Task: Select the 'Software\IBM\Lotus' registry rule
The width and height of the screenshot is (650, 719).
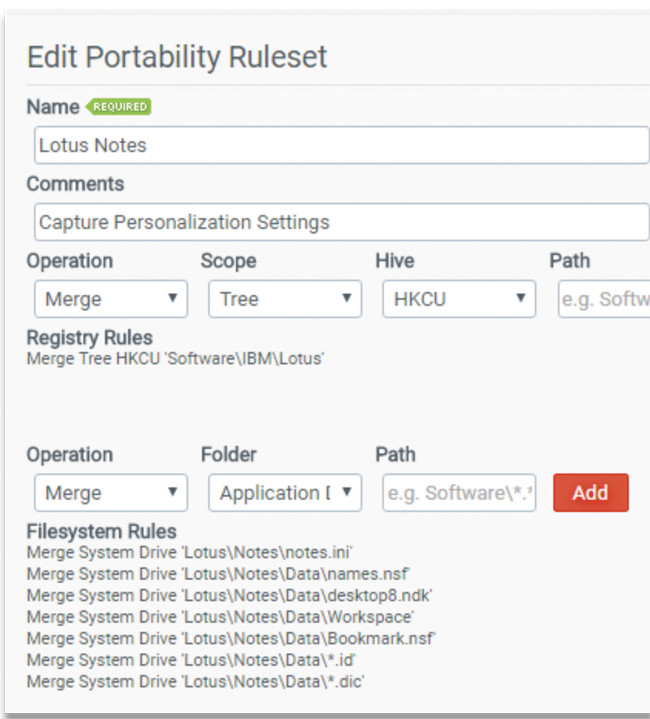Action: (175, 358)
